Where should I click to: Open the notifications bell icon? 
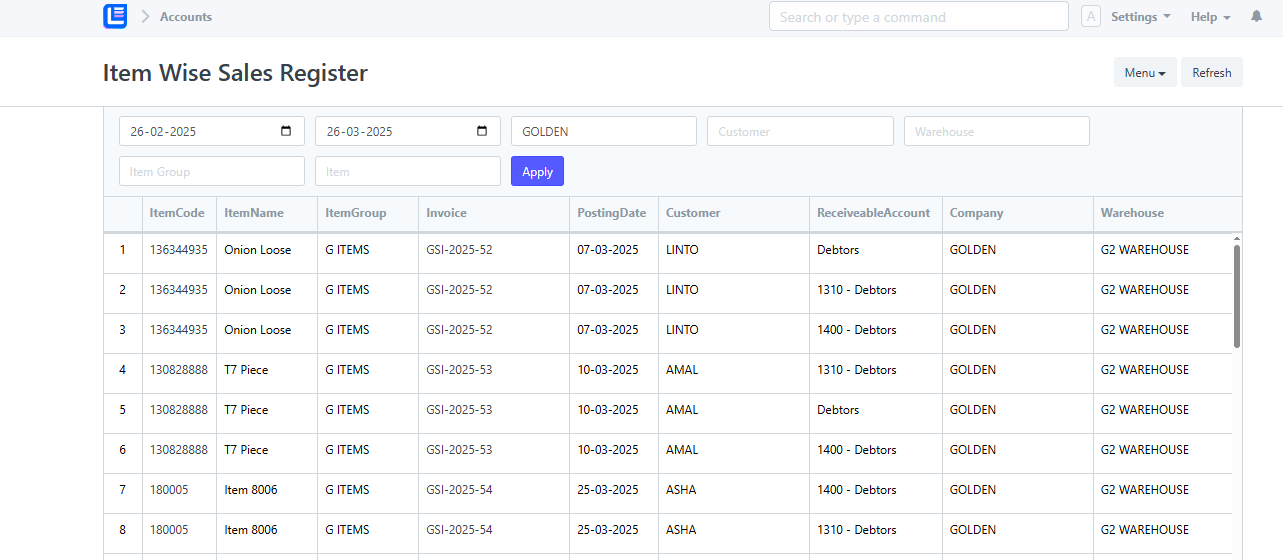click(1256, 17)
